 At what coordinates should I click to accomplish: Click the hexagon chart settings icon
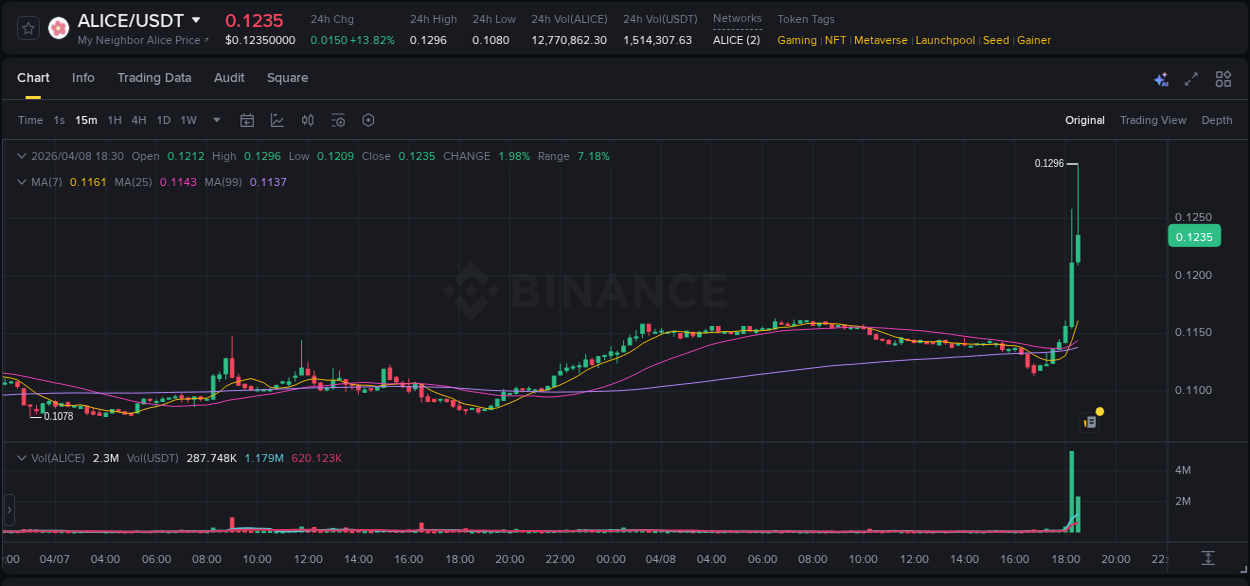coord(368,120)
